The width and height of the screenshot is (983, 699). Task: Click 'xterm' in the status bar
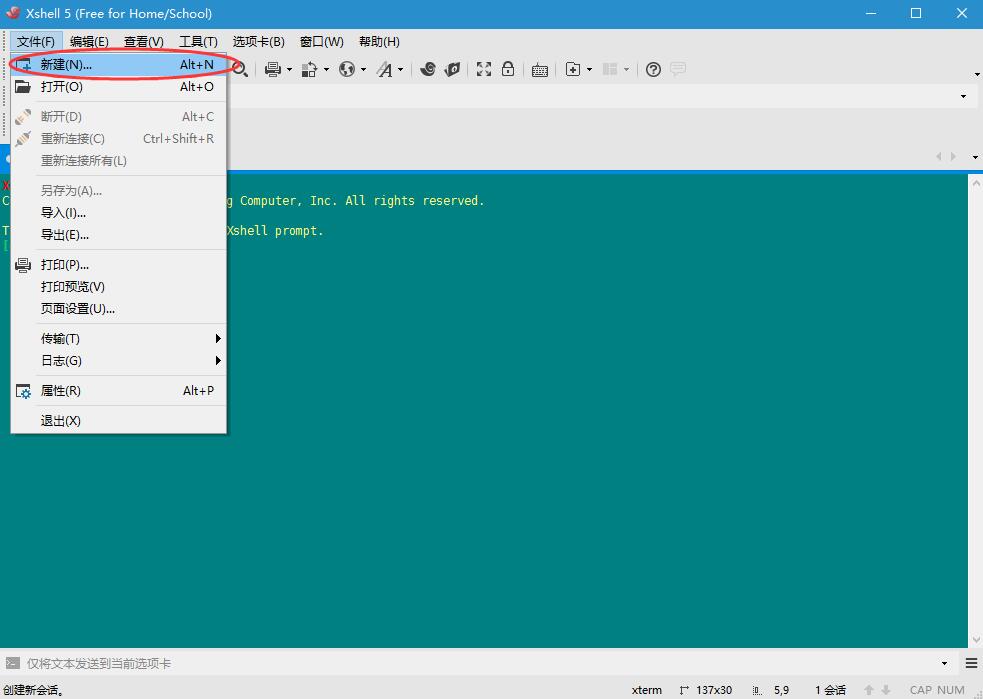click(x=646, y=690)
